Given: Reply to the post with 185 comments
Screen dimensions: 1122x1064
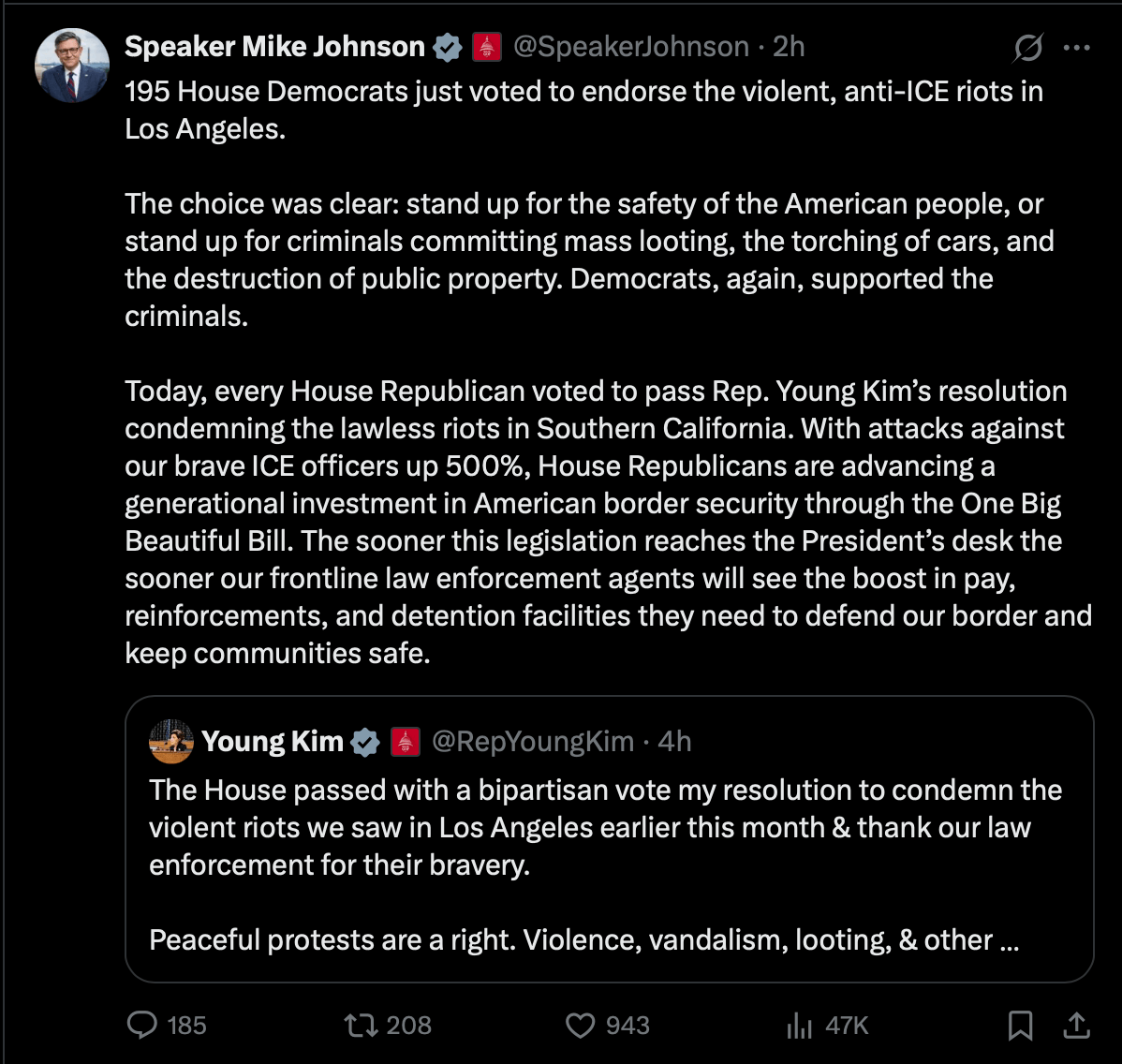Looking at the screenshot, I should [x=167, y=1025].
